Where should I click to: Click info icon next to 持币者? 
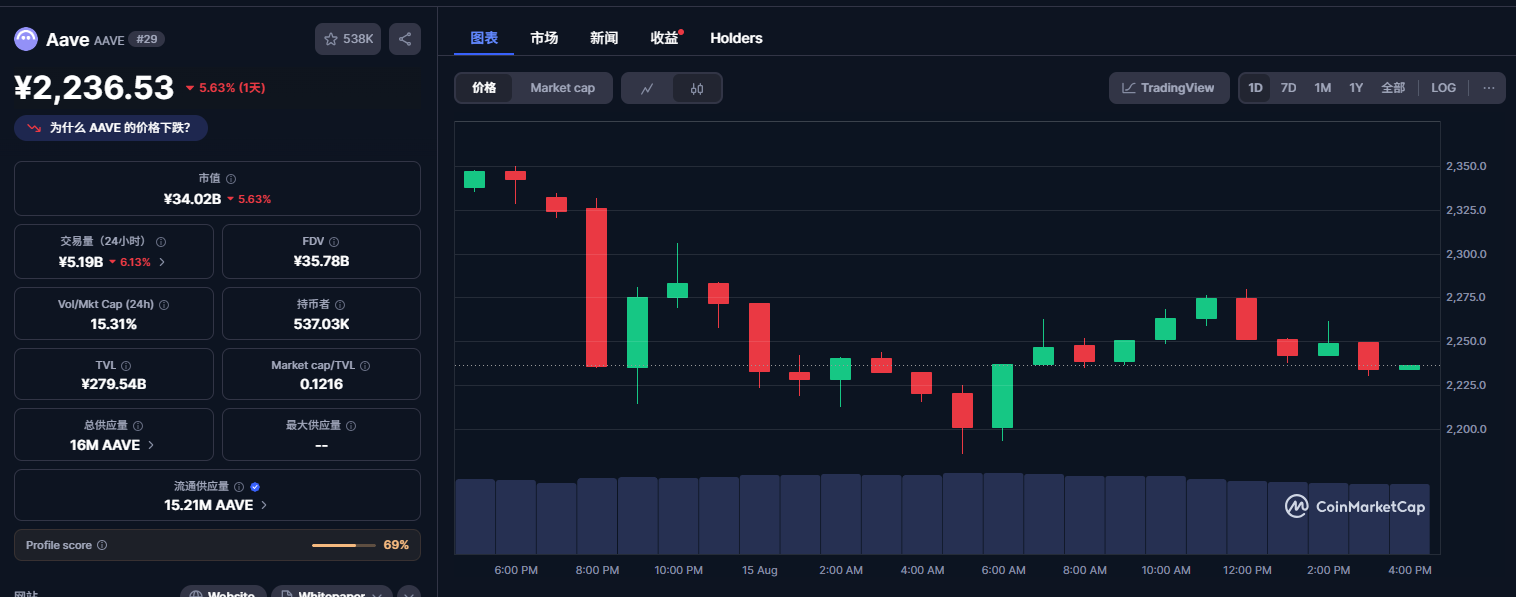point(339,304)
